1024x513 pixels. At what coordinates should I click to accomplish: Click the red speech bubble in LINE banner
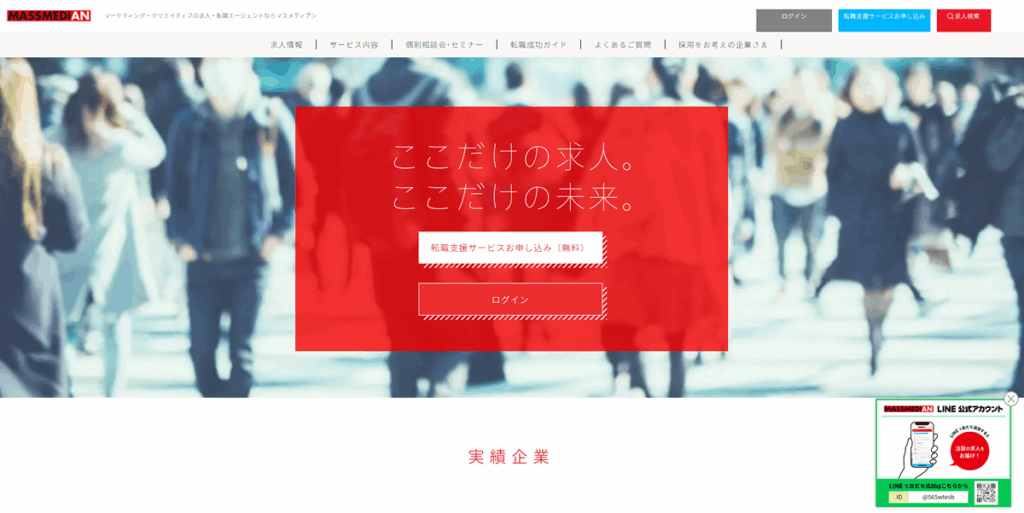[970, 451]
